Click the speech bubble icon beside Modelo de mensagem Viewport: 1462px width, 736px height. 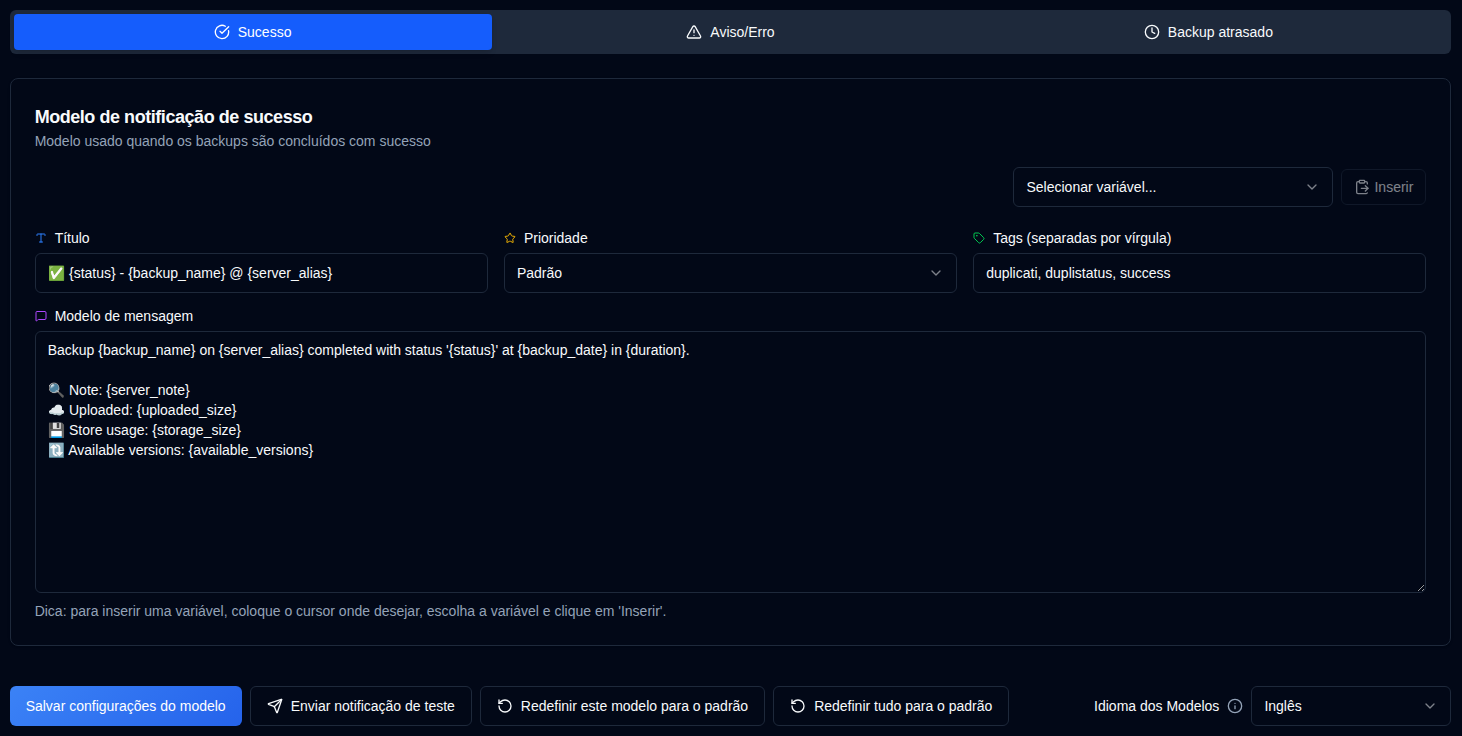pyautogui.click(x=41, y=316)
